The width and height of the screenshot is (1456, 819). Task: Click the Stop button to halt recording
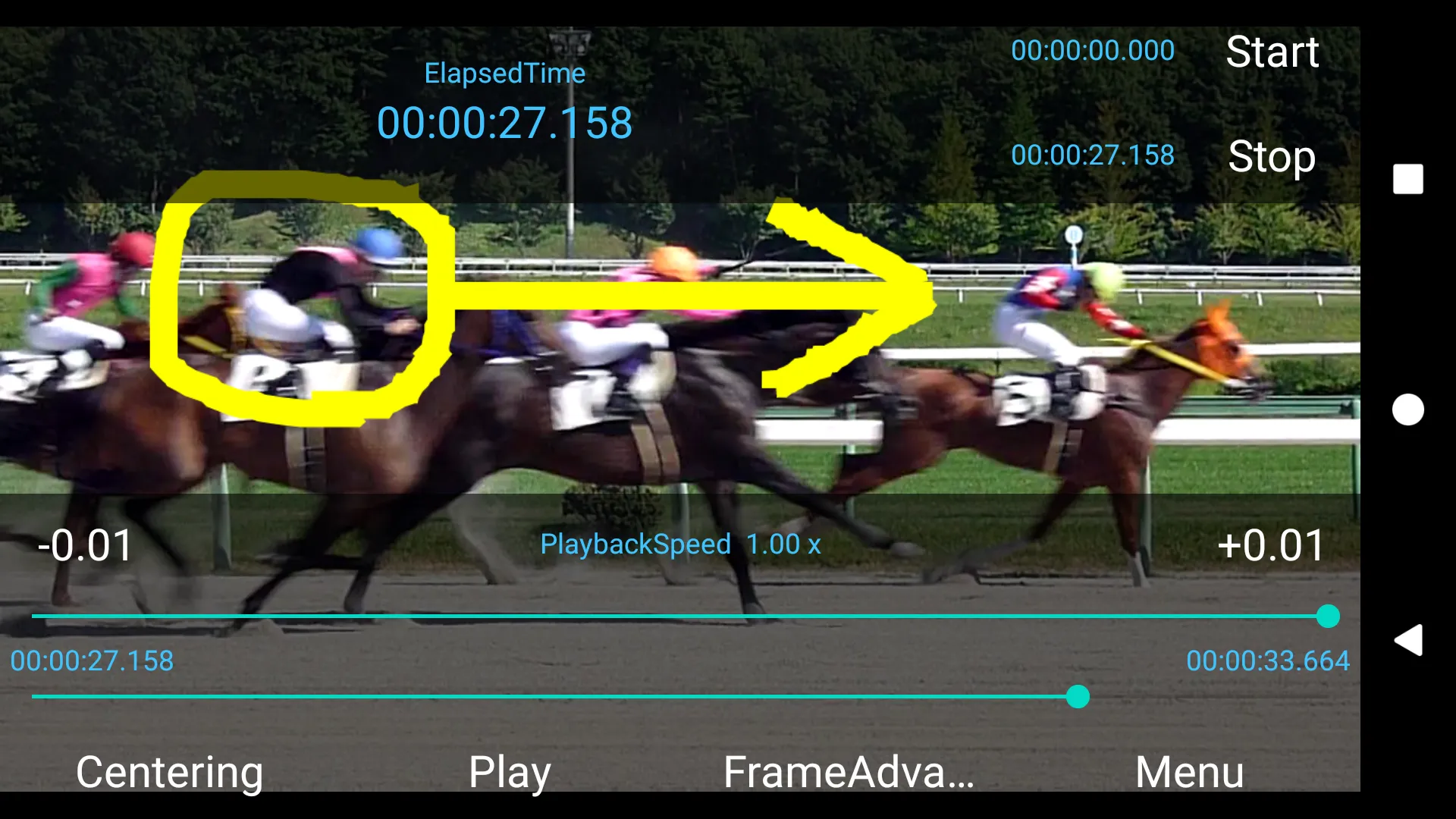pos(1270,154)
